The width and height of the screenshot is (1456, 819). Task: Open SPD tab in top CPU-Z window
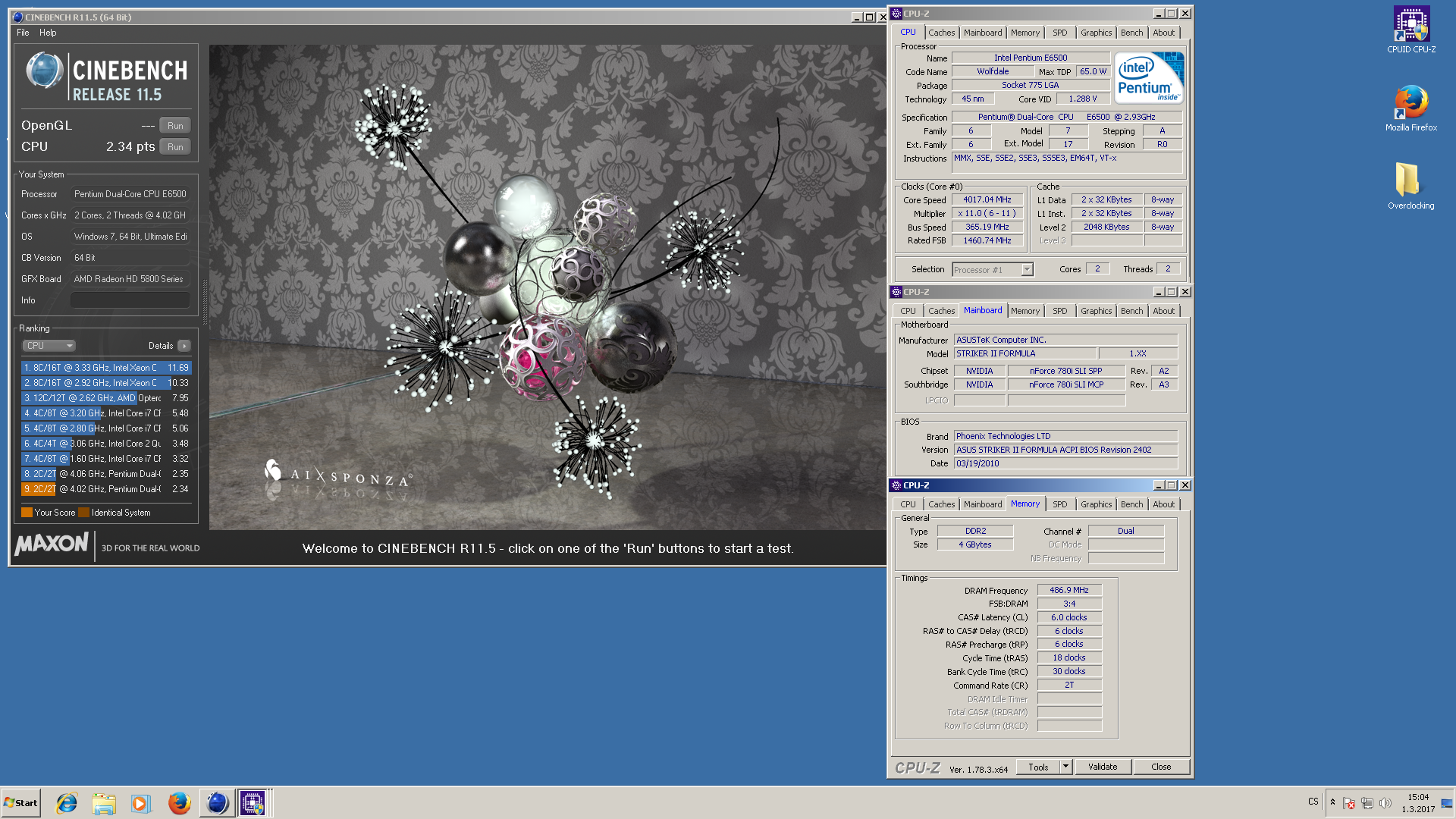[x=1059, y=33]
